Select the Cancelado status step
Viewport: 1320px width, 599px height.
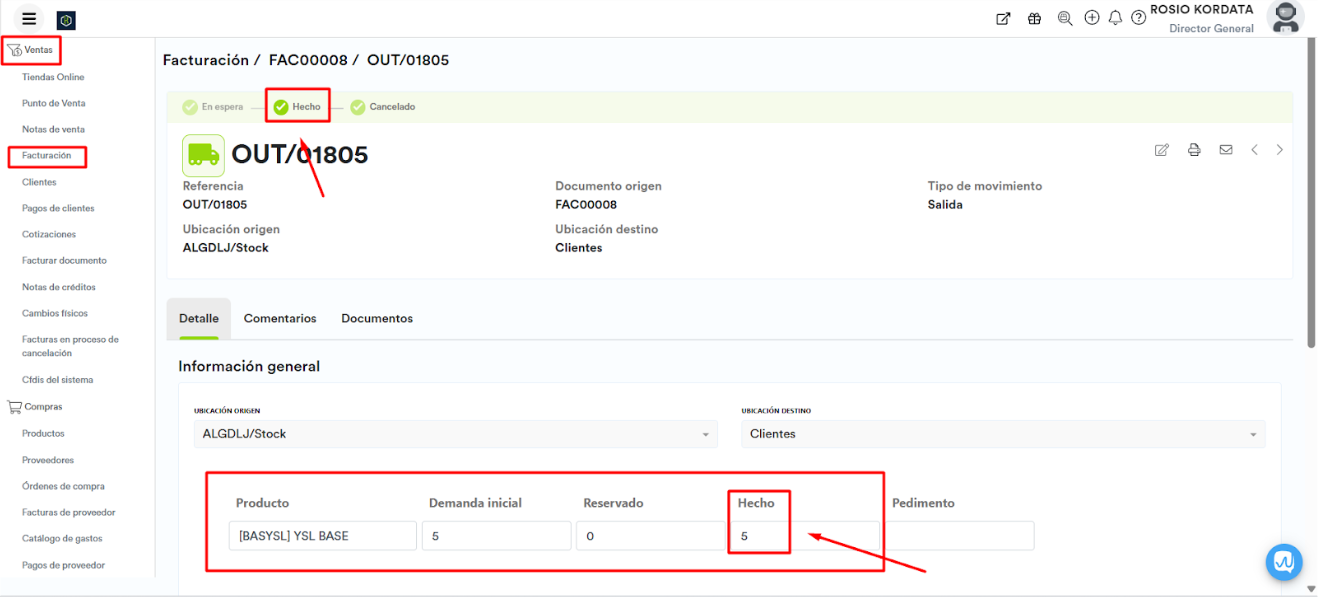[x=382, y=107]
